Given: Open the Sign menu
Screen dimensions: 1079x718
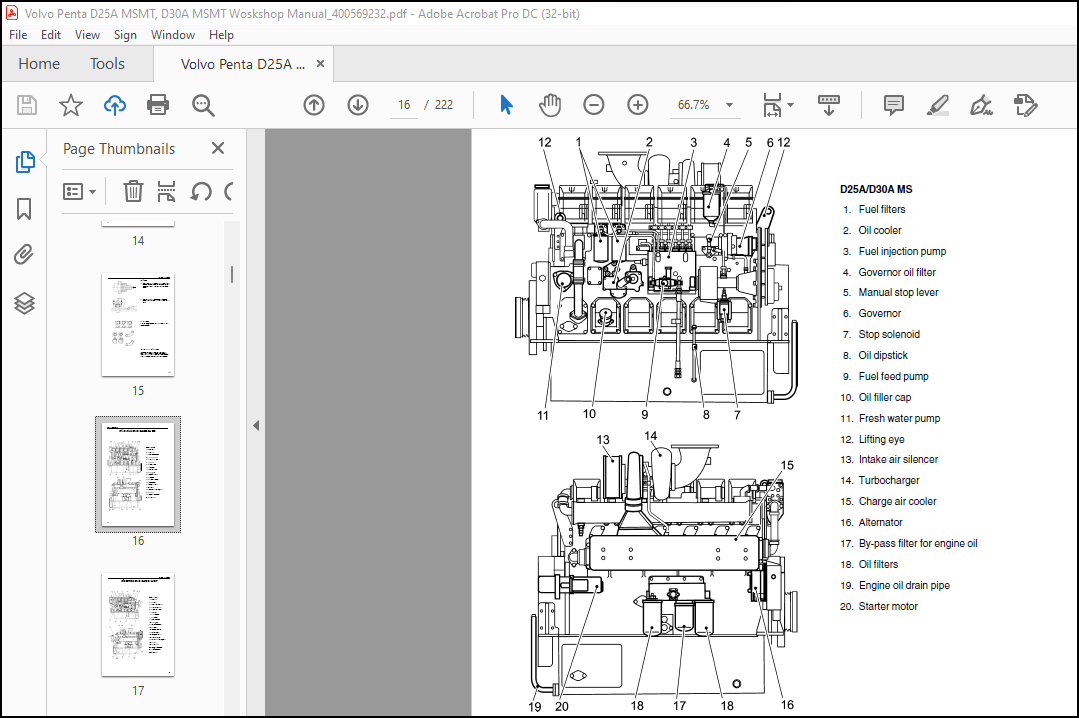Looking at the screenshot, I should [x=125, y=34].
